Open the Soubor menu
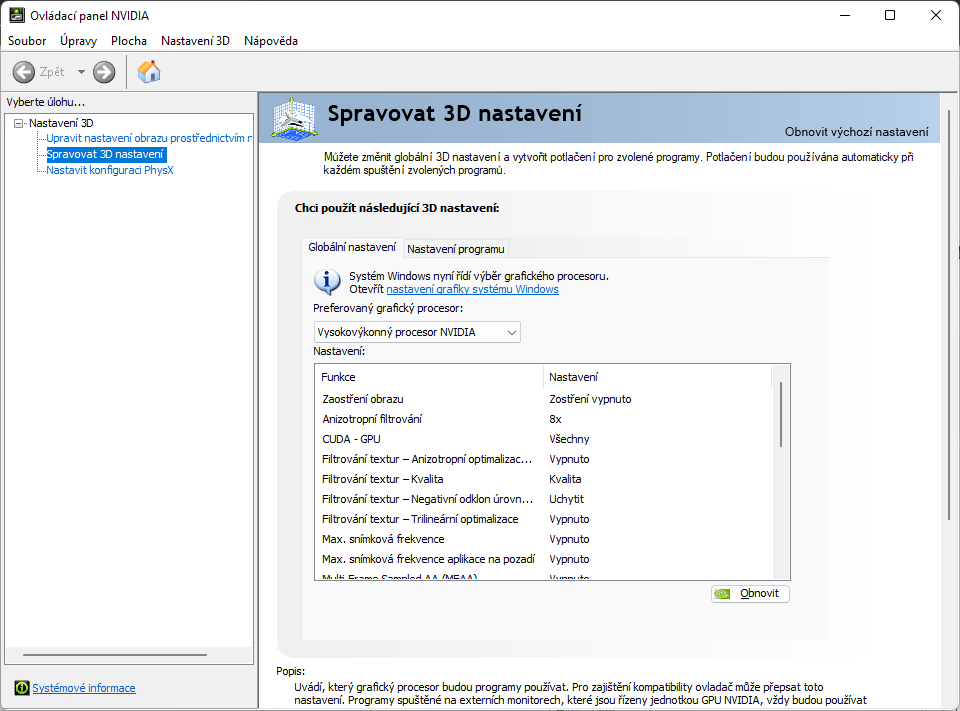The height and width of the screenshot is (711, 960). pyautogui.click(x=27, y=41)
